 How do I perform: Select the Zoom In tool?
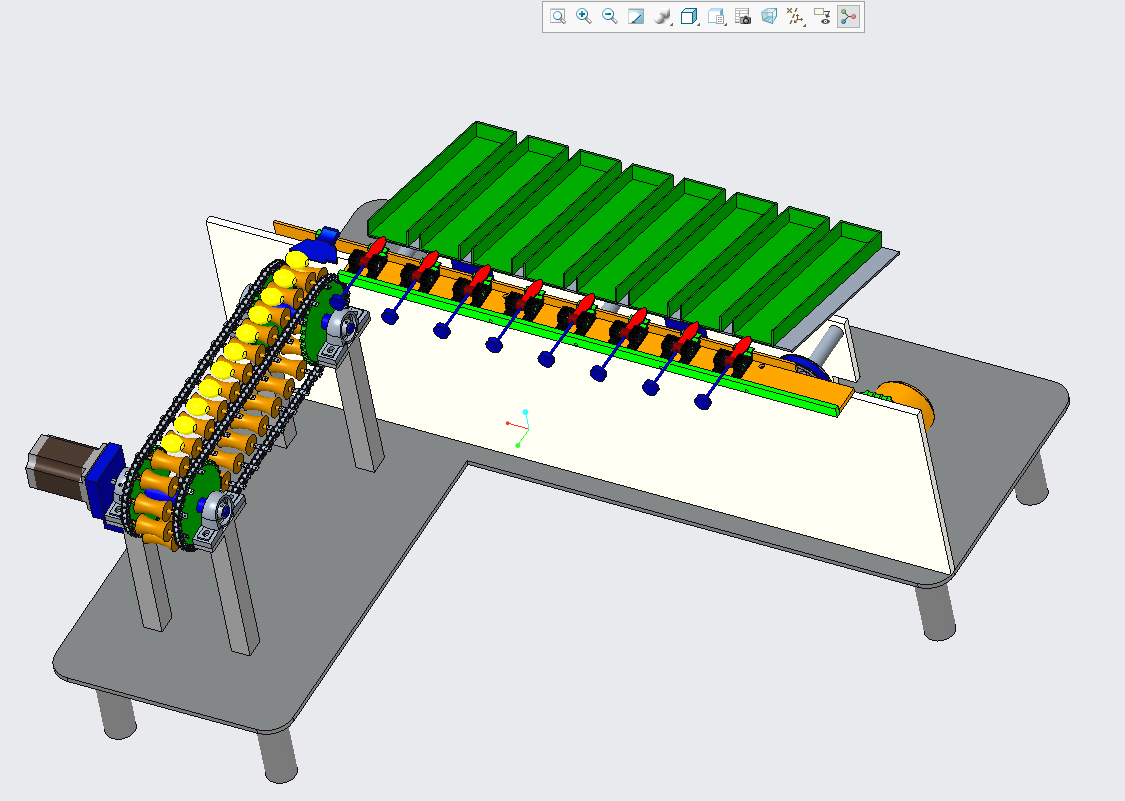584,17
